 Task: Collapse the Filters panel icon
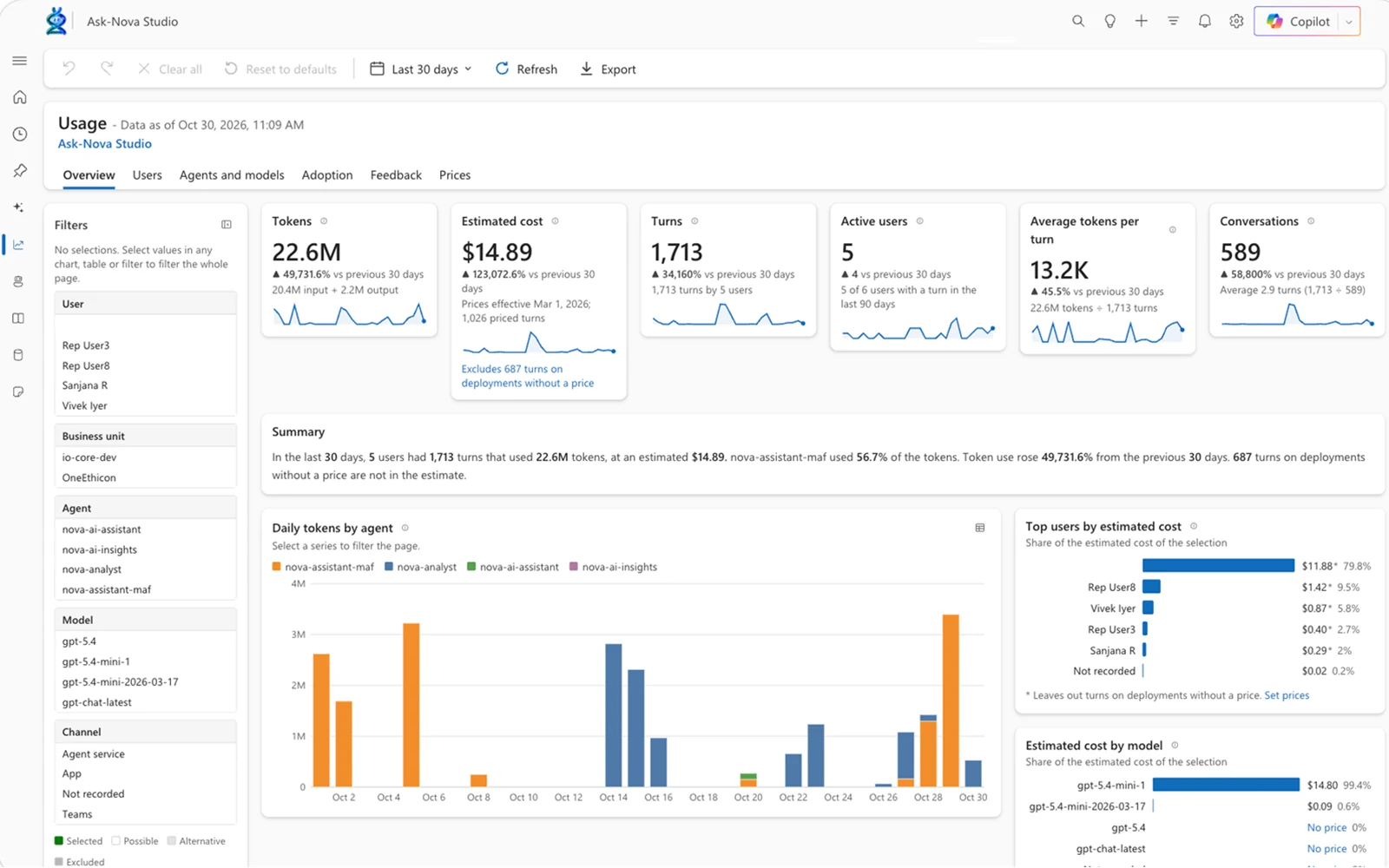pyautogui.click(x=227, y=225)
